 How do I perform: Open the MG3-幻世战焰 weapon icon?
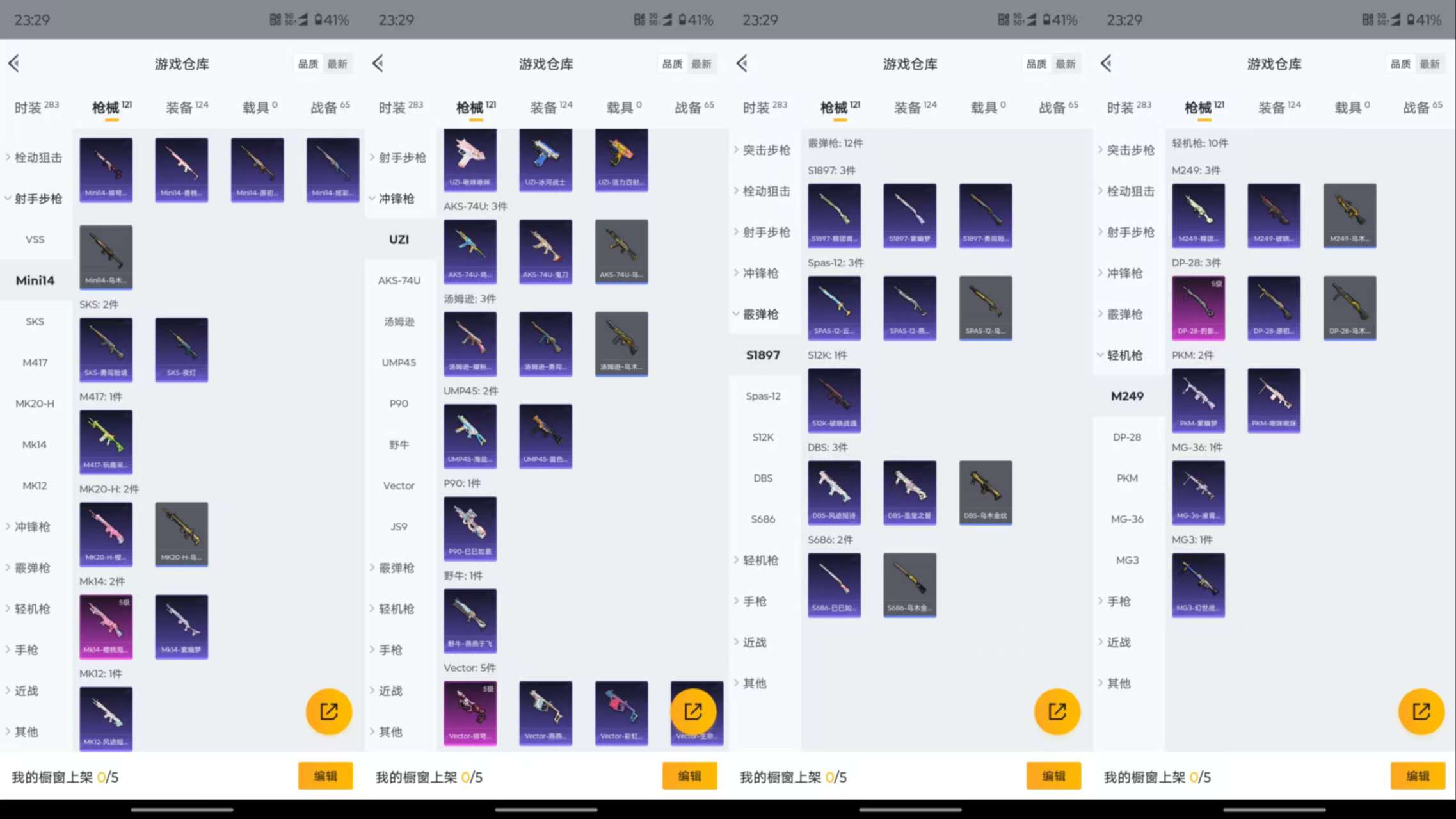coord(1198,584)
